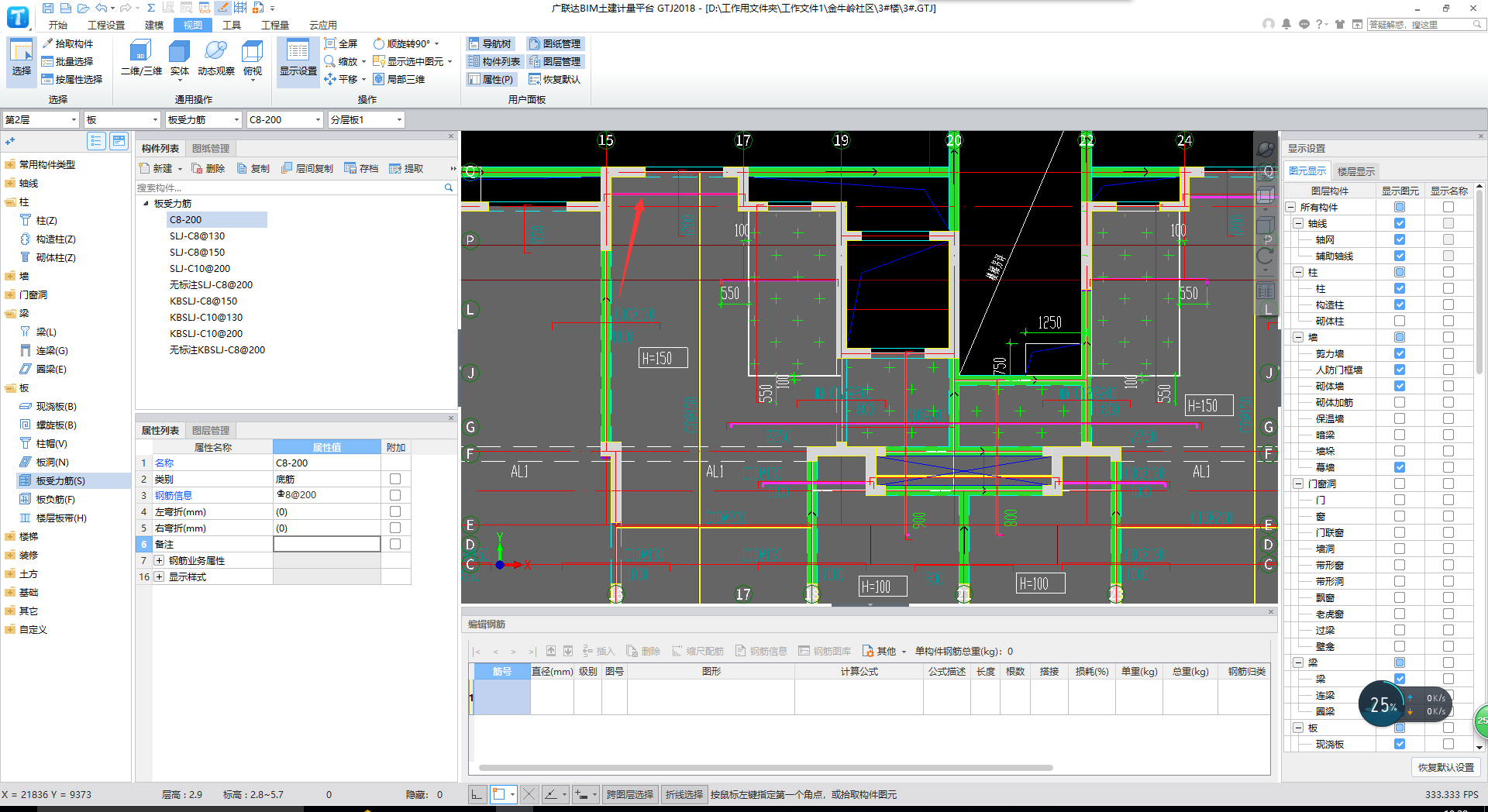
Task: Switch to 图层管理 tab beside 属性列表
Action: [211, 430]
